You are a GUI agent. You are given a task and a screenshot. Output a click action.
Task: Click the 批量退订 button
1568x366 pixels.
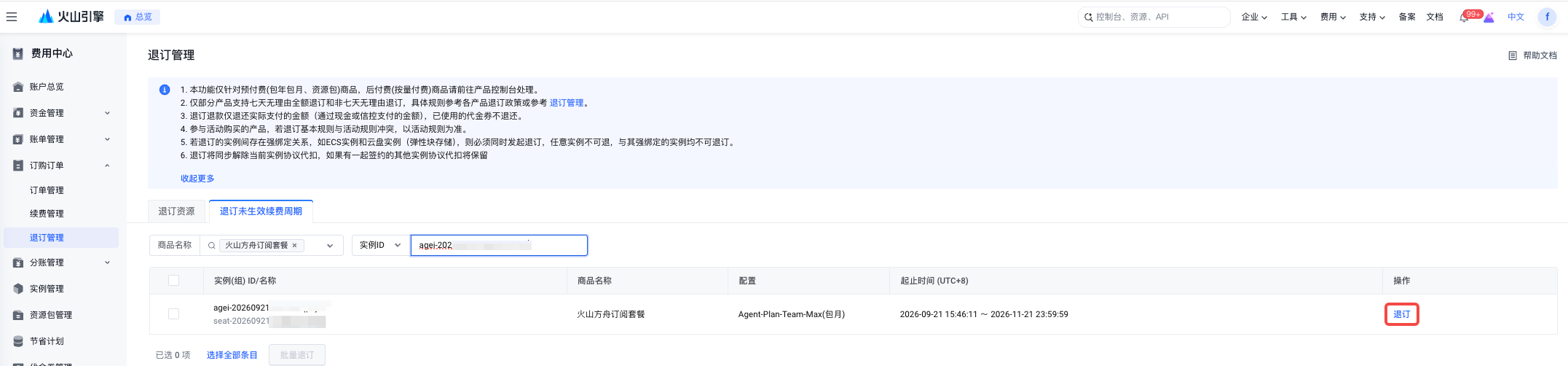(297, 355)
